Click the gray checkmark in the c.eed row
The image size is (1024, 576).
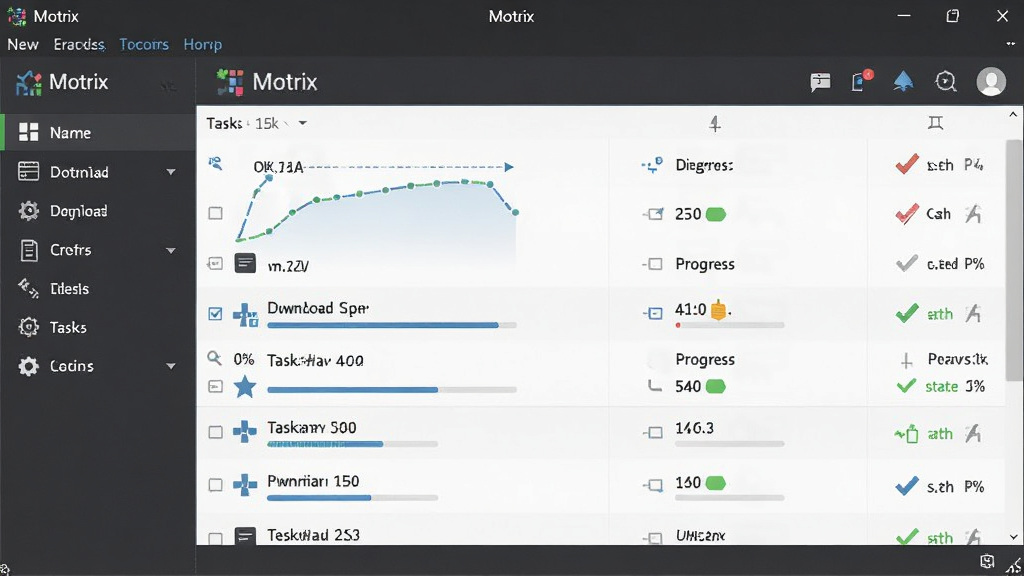click(906, 263)
